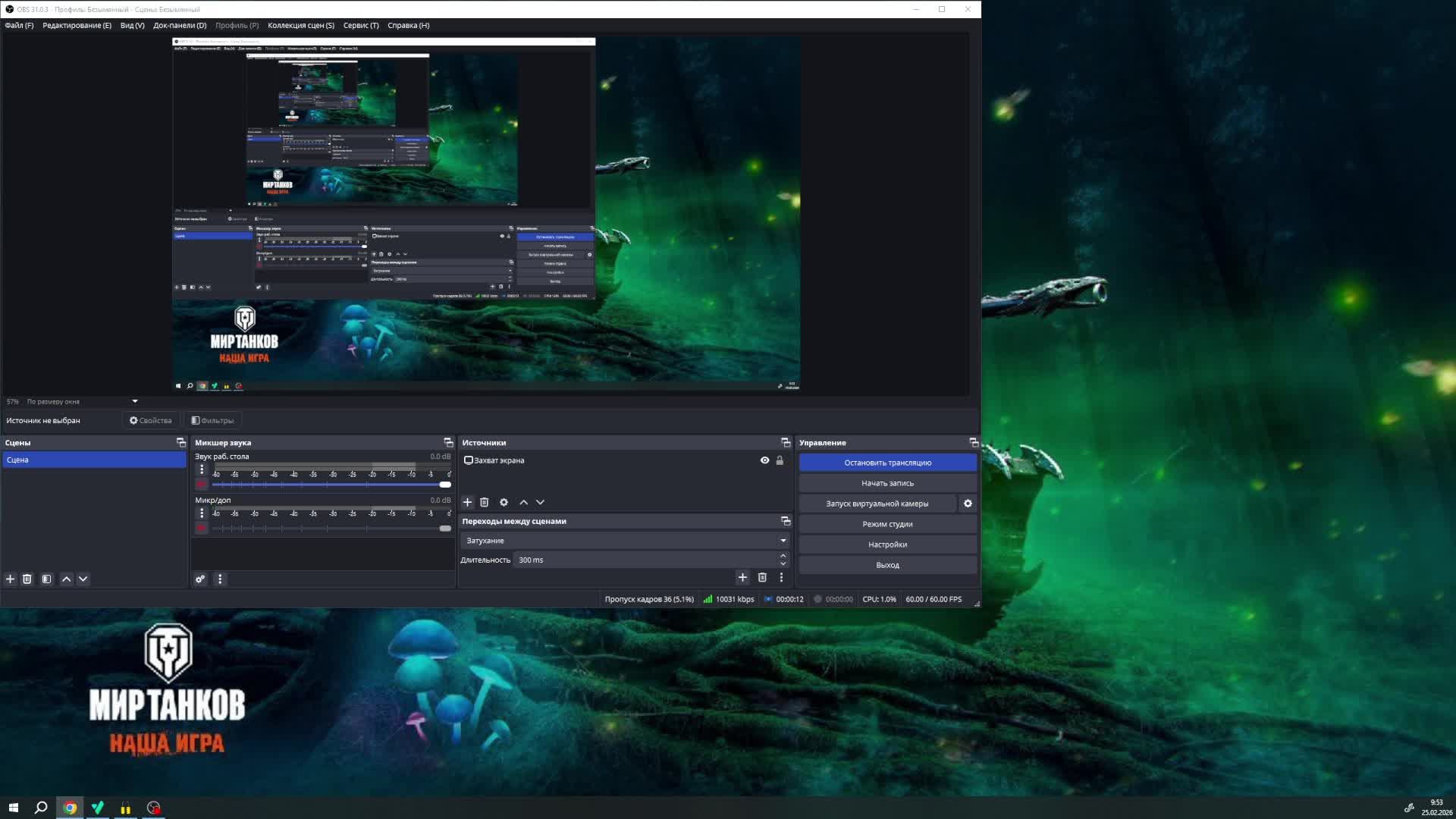This screenshot has width=1456, height=819.
Task: Delete selected source with trash icon
Action: [485, 503]
